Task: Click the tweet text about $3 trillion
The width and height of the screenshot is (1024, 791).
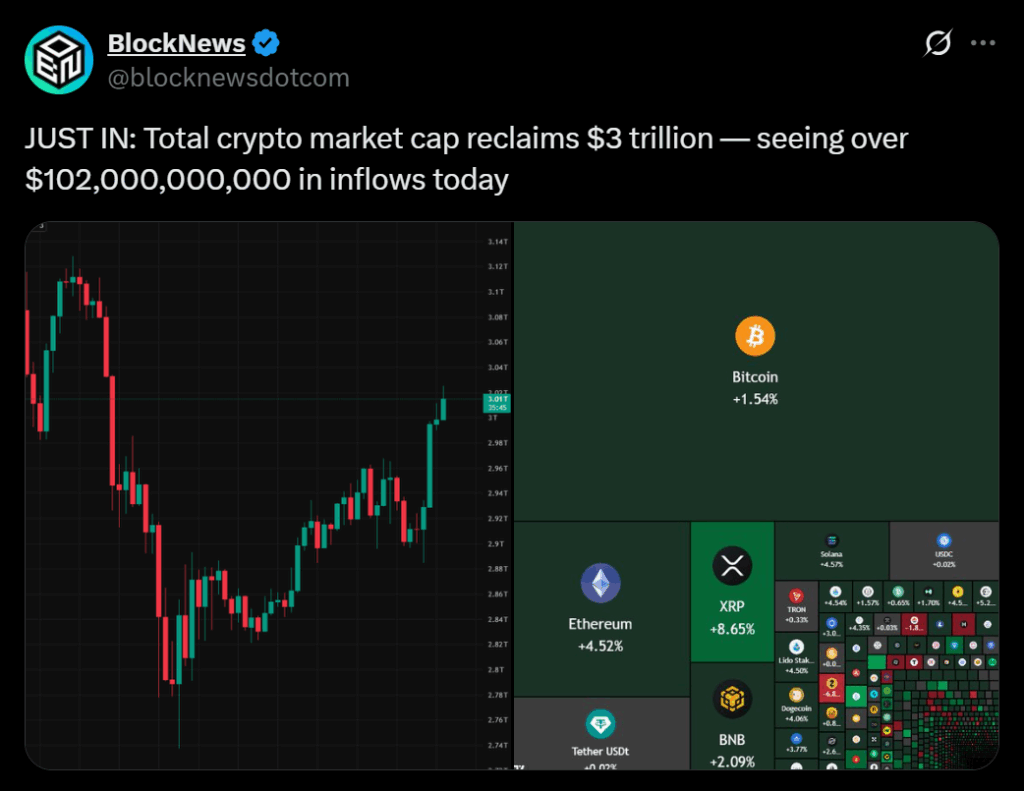Action: 467,159
